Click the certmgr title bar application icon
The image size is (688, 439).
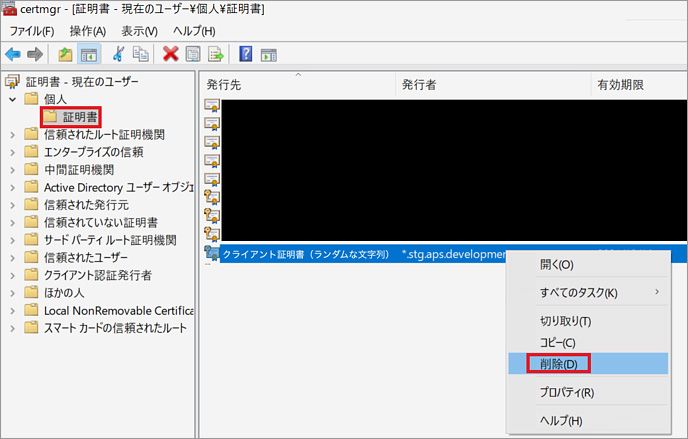9,8
